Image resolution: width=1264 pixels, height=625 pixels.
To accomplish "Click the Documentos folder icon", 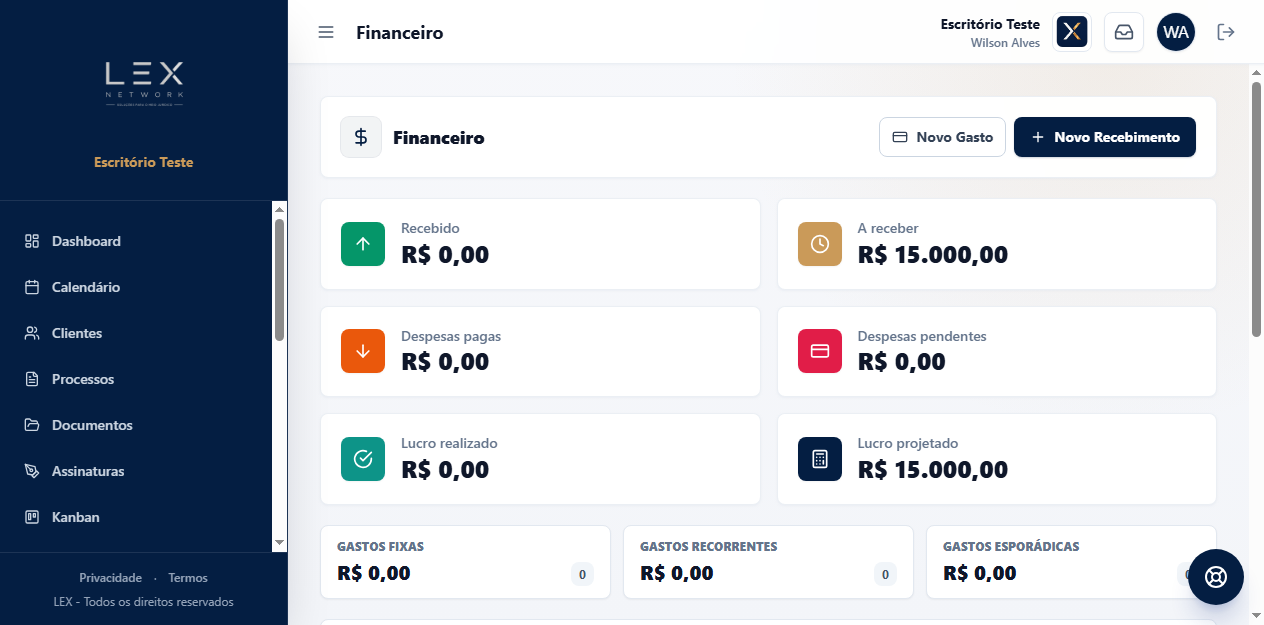I will point(32,425).
